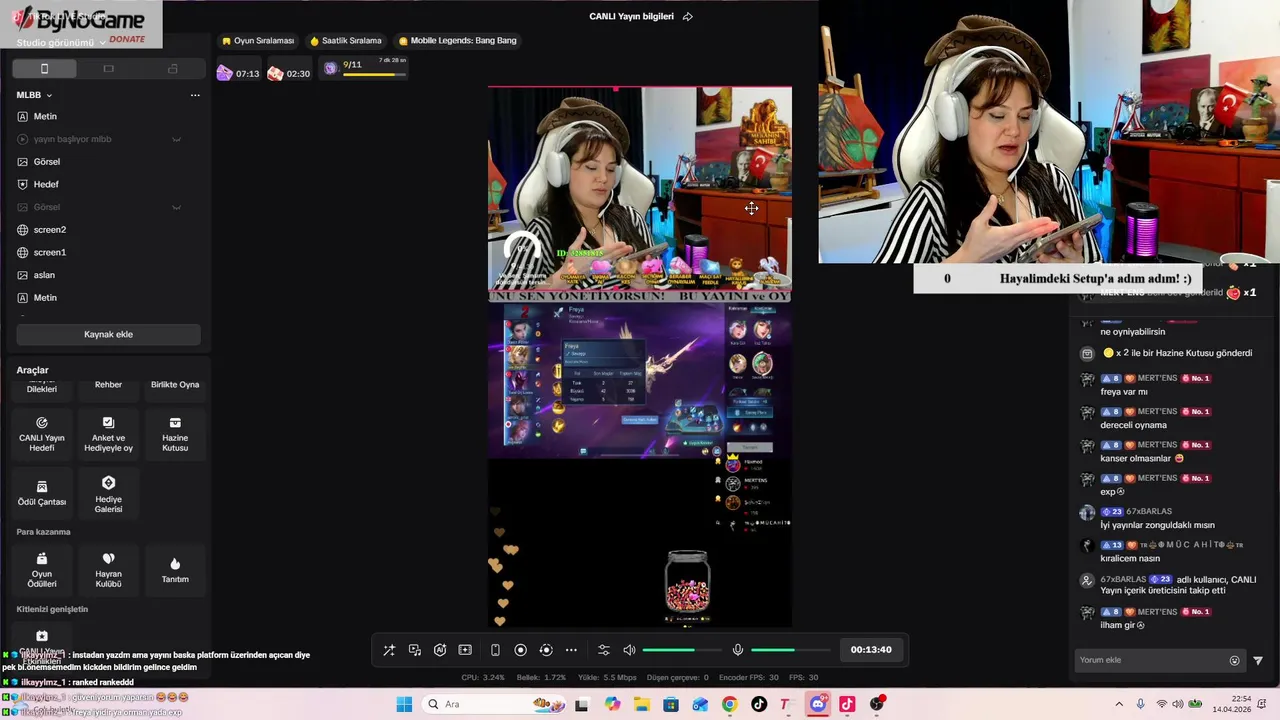The width and height of the screenshot is (1280, 720).
Task: Click the 00:13:40 stream timer button
Action: (871, 650)
